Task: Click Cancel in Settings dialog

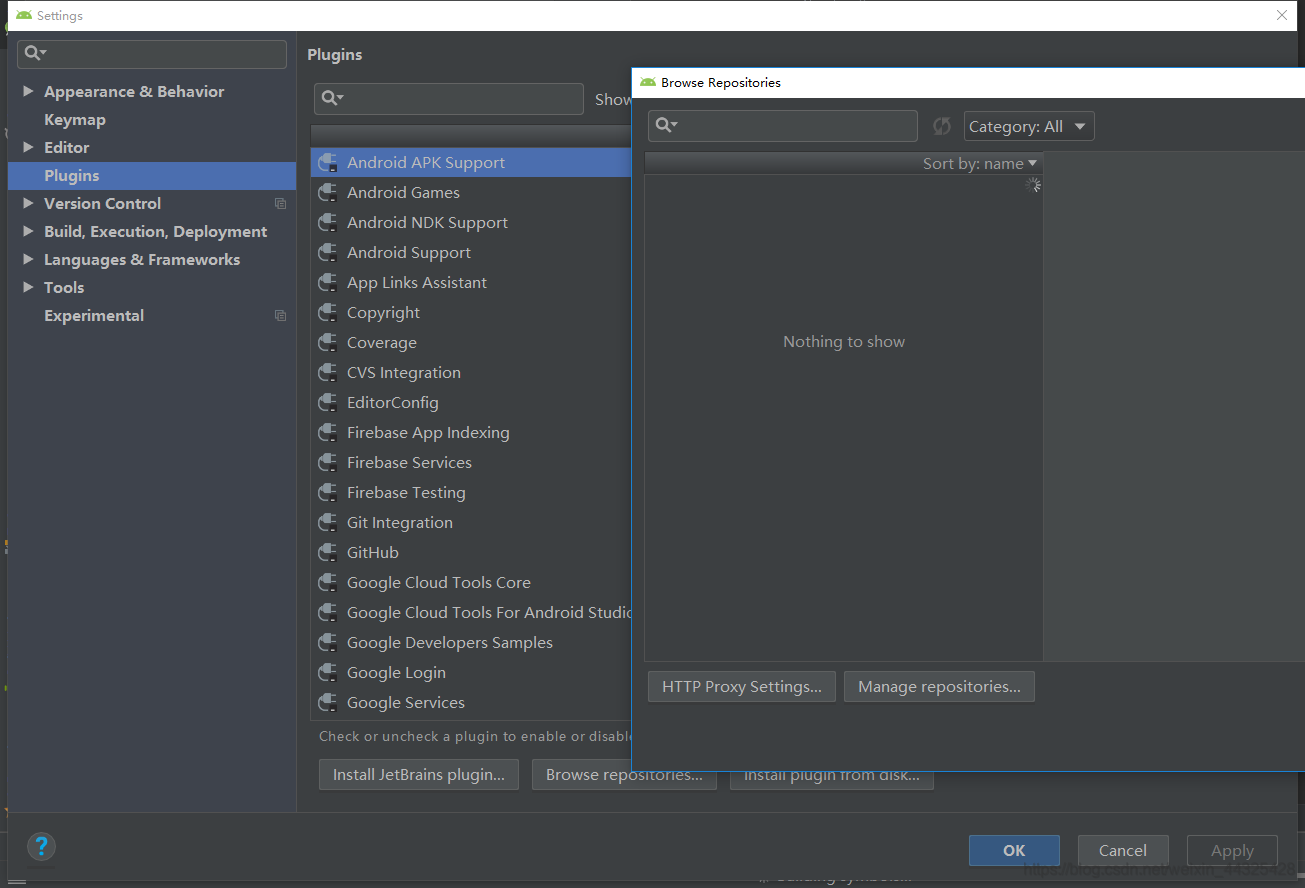Action: tap(1123, 850)
